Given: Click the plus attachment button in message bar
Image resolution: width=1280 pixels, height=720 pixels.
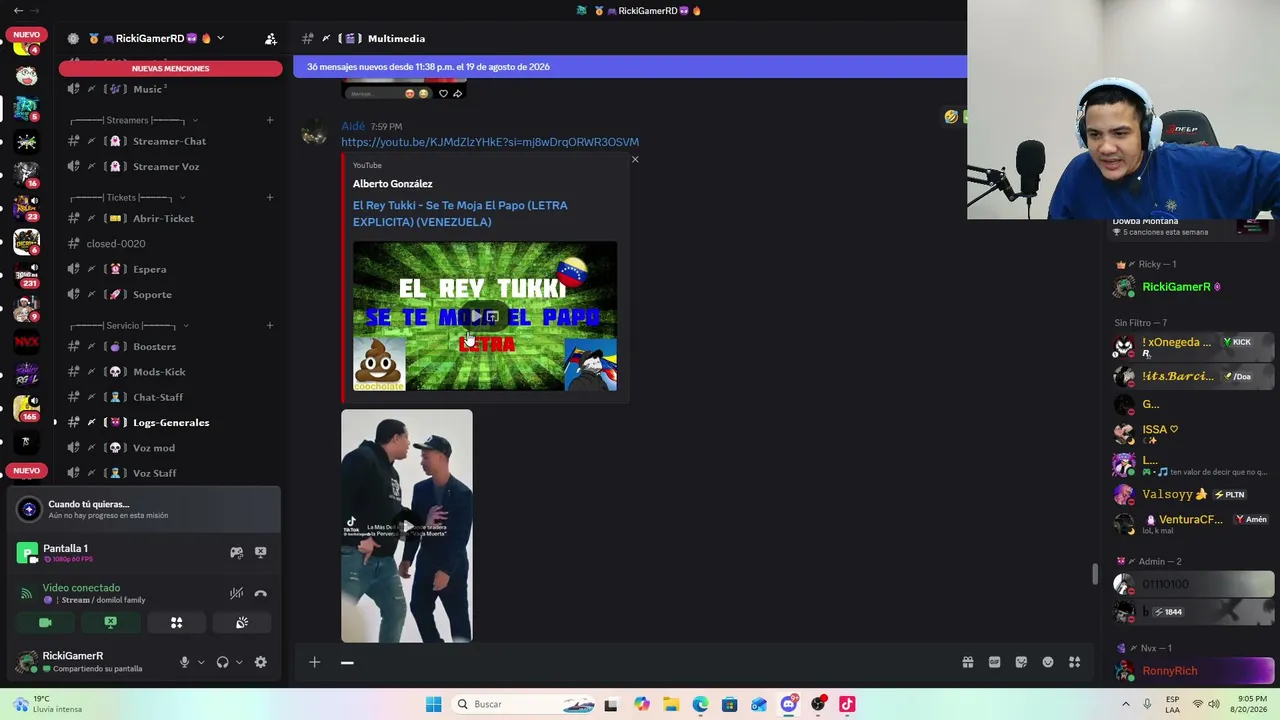Looking at the screenshot, I should point(314,662).
